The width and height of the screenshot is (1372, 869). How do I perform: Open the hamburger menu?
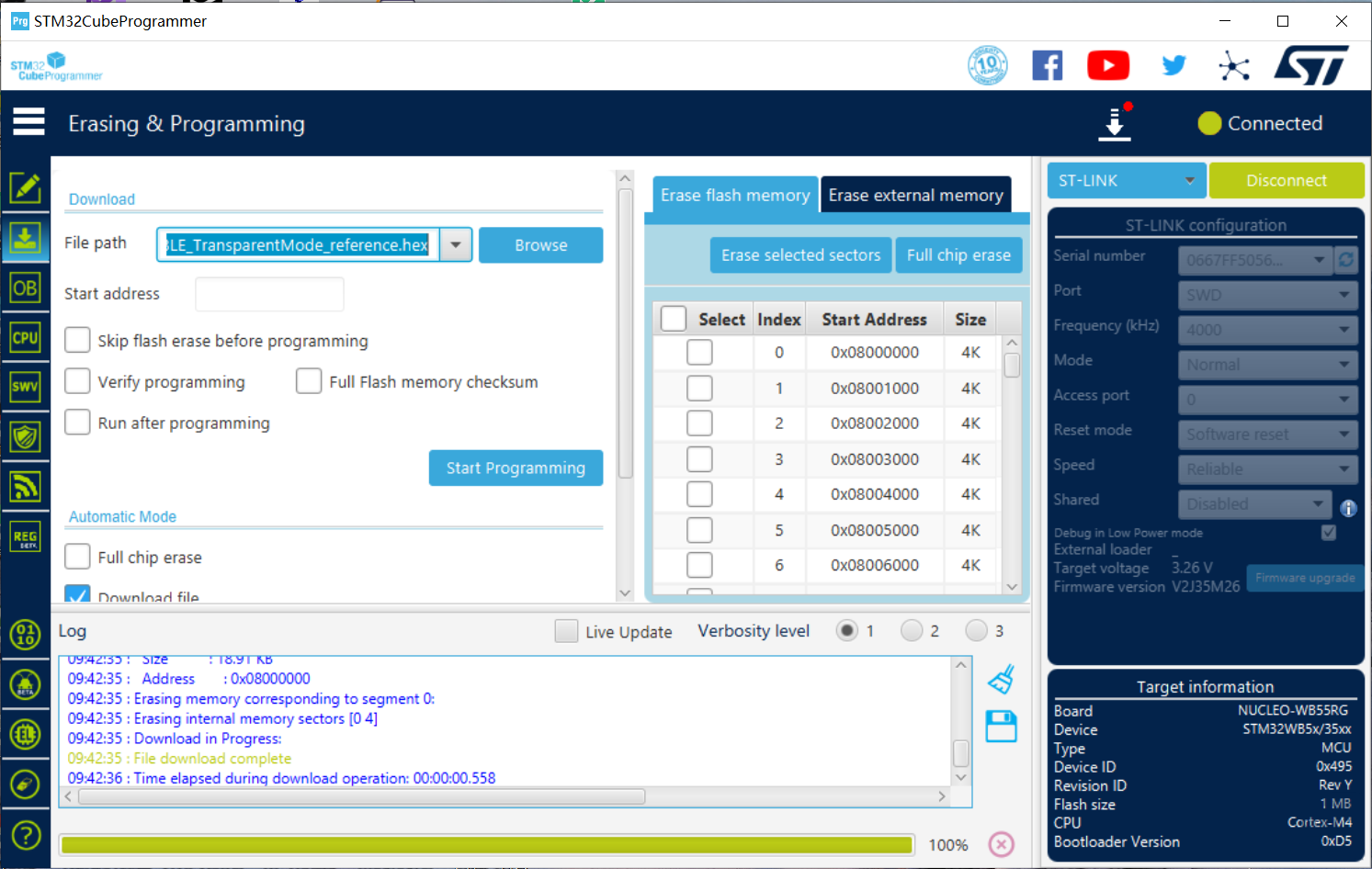(28, 121)
